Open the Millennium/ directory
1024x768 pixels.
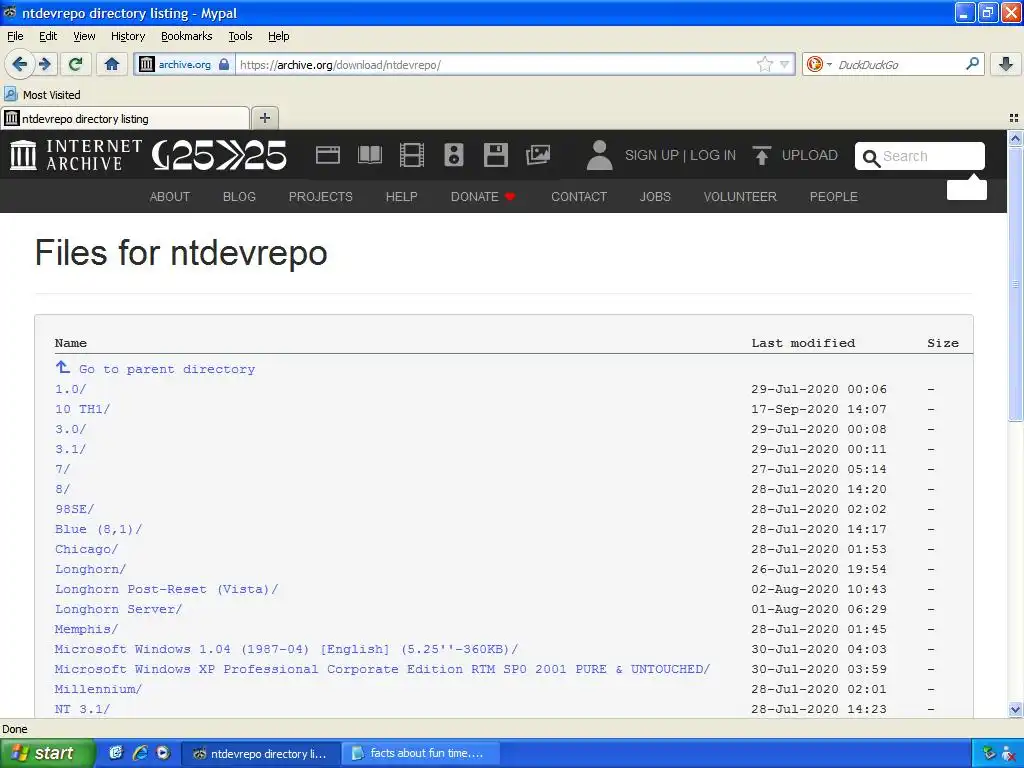(x=98, y=689)
